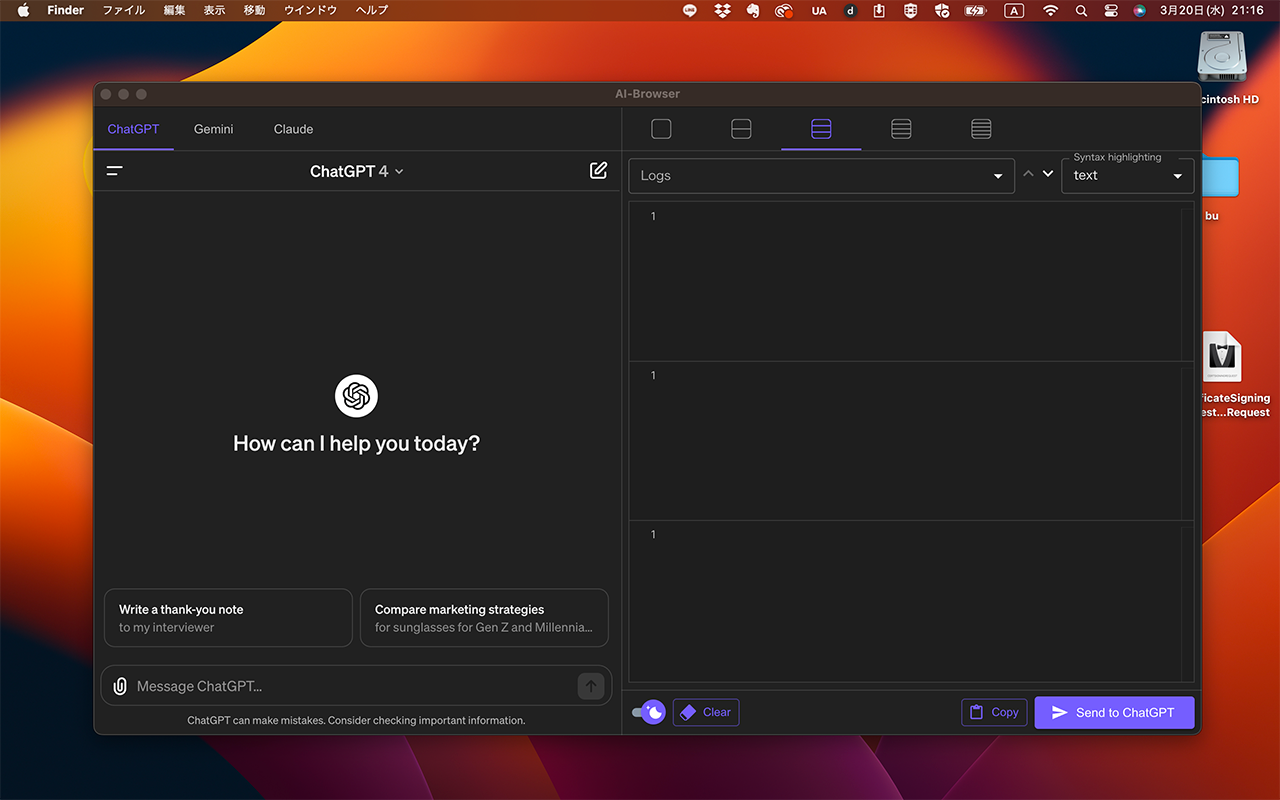Select the single-pane editor layout
This screenshot has width=1280, height=800.
(x=661, y=129)
